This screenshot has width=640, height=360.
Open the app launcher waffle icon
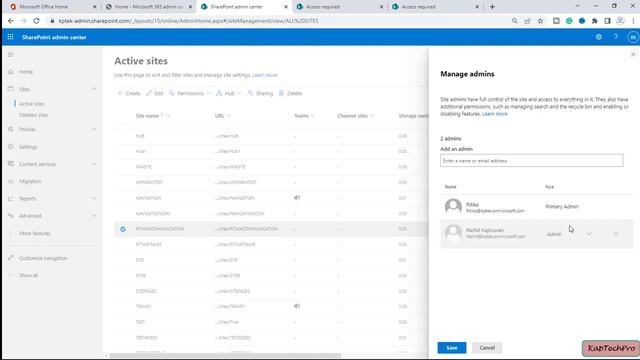pyautogui.click(x=10, y=37)
